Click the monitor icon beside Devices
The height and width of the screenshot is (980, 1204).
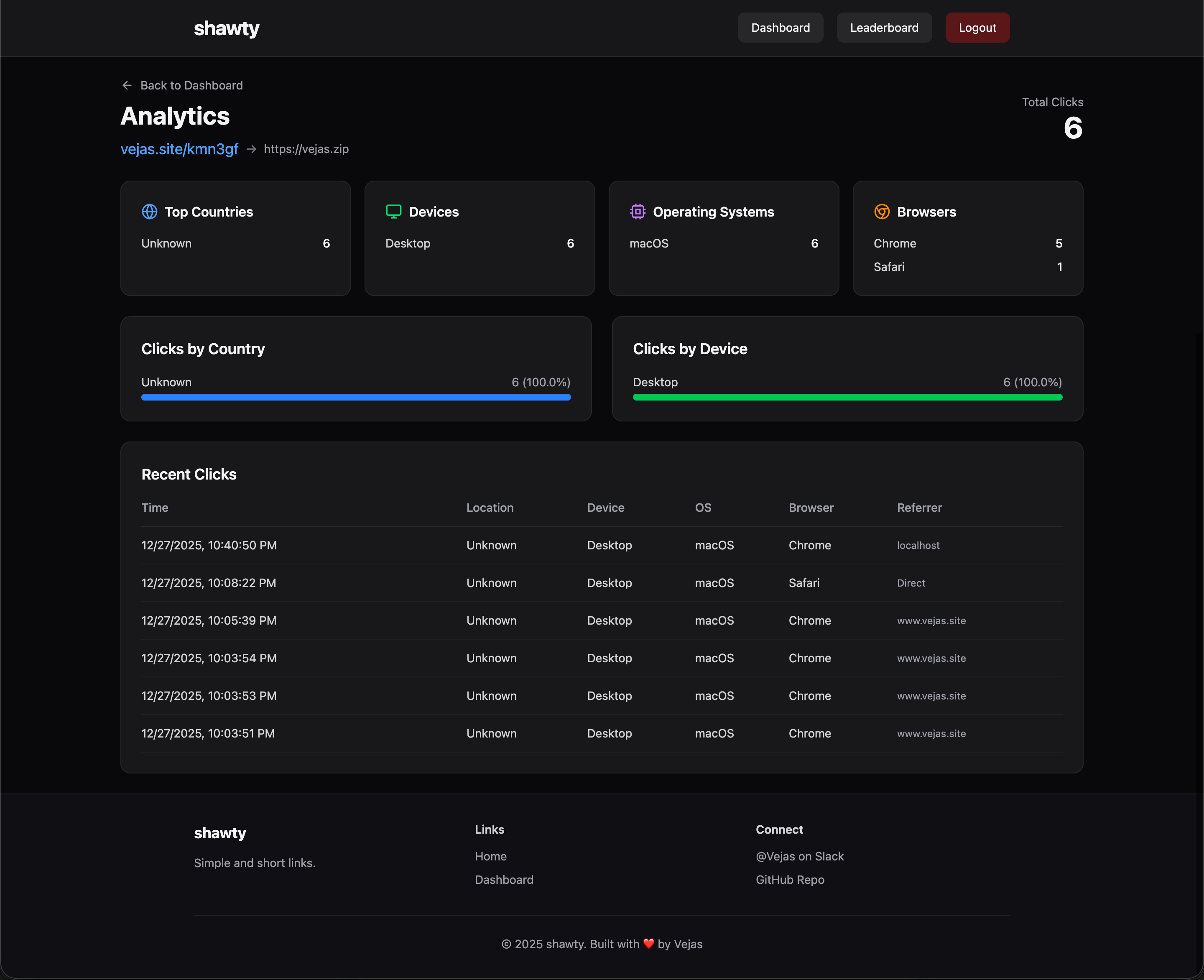pos(393,212)
